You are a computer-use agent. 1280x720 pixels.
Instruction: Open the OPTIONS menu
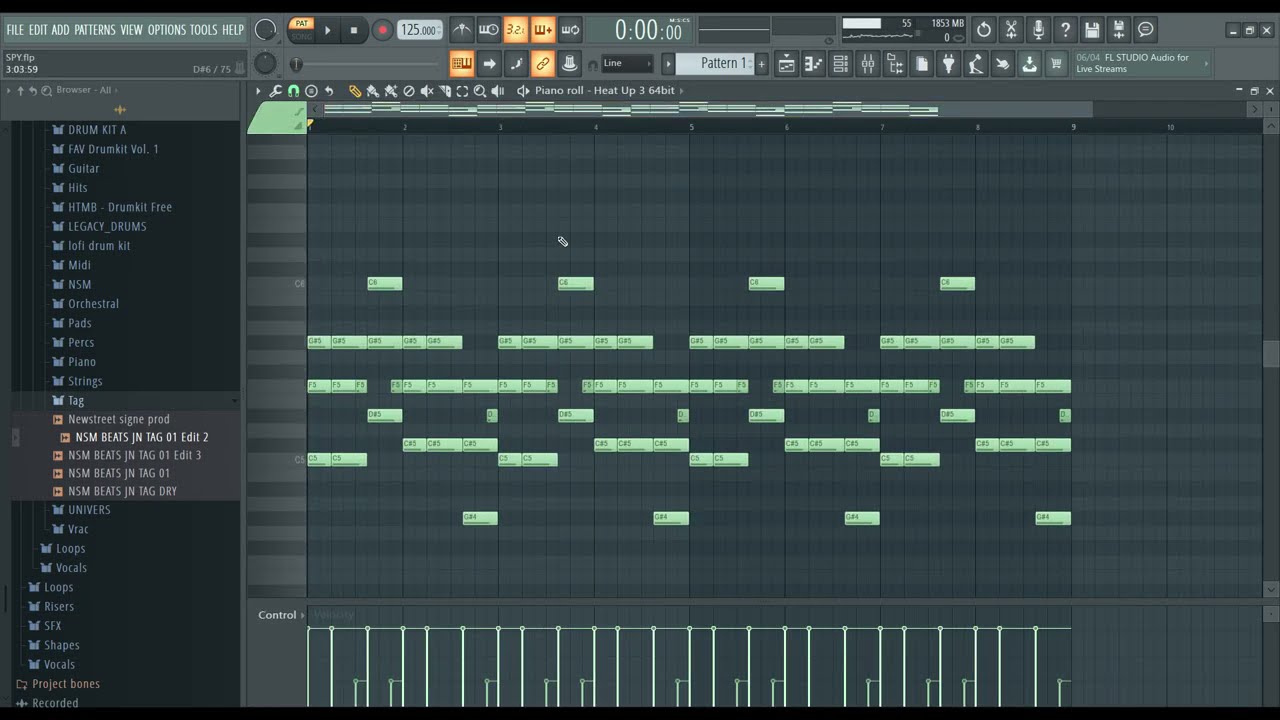167,30
